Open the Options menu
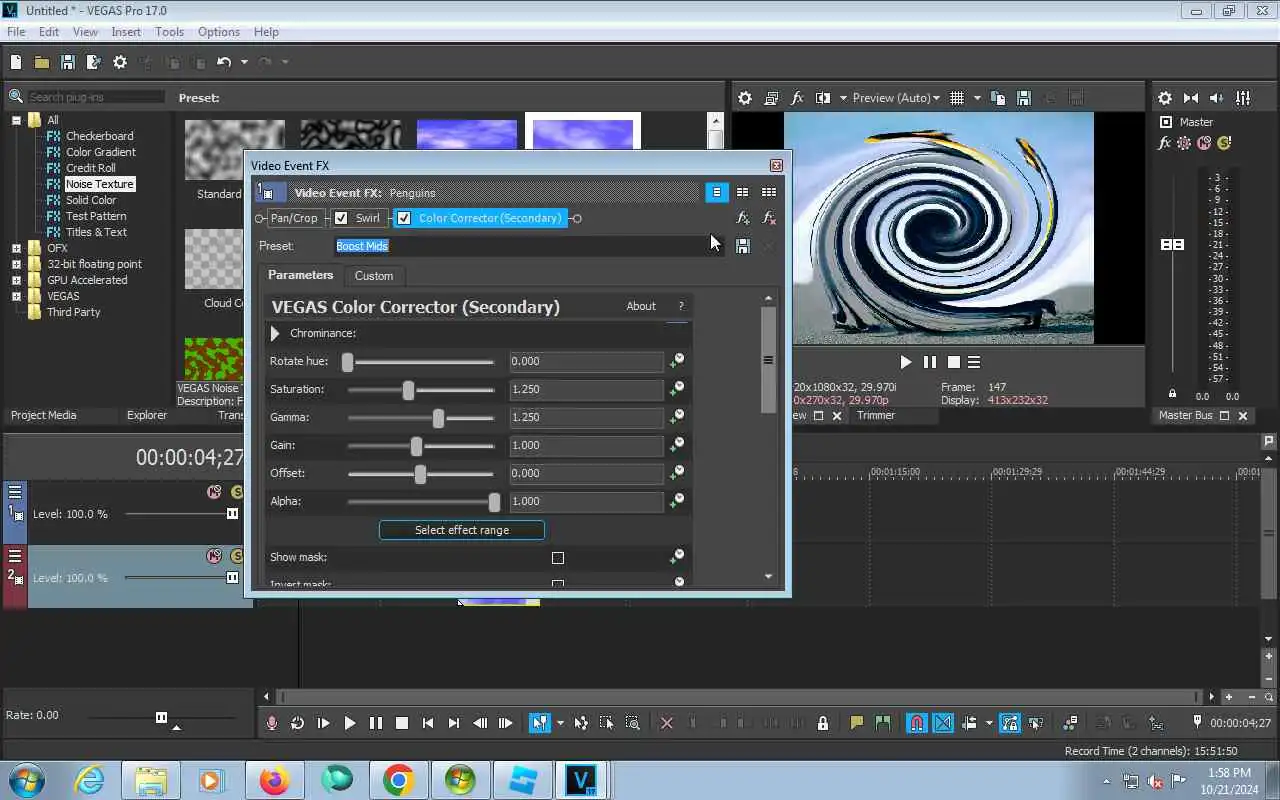 click(x=218, y=32)
